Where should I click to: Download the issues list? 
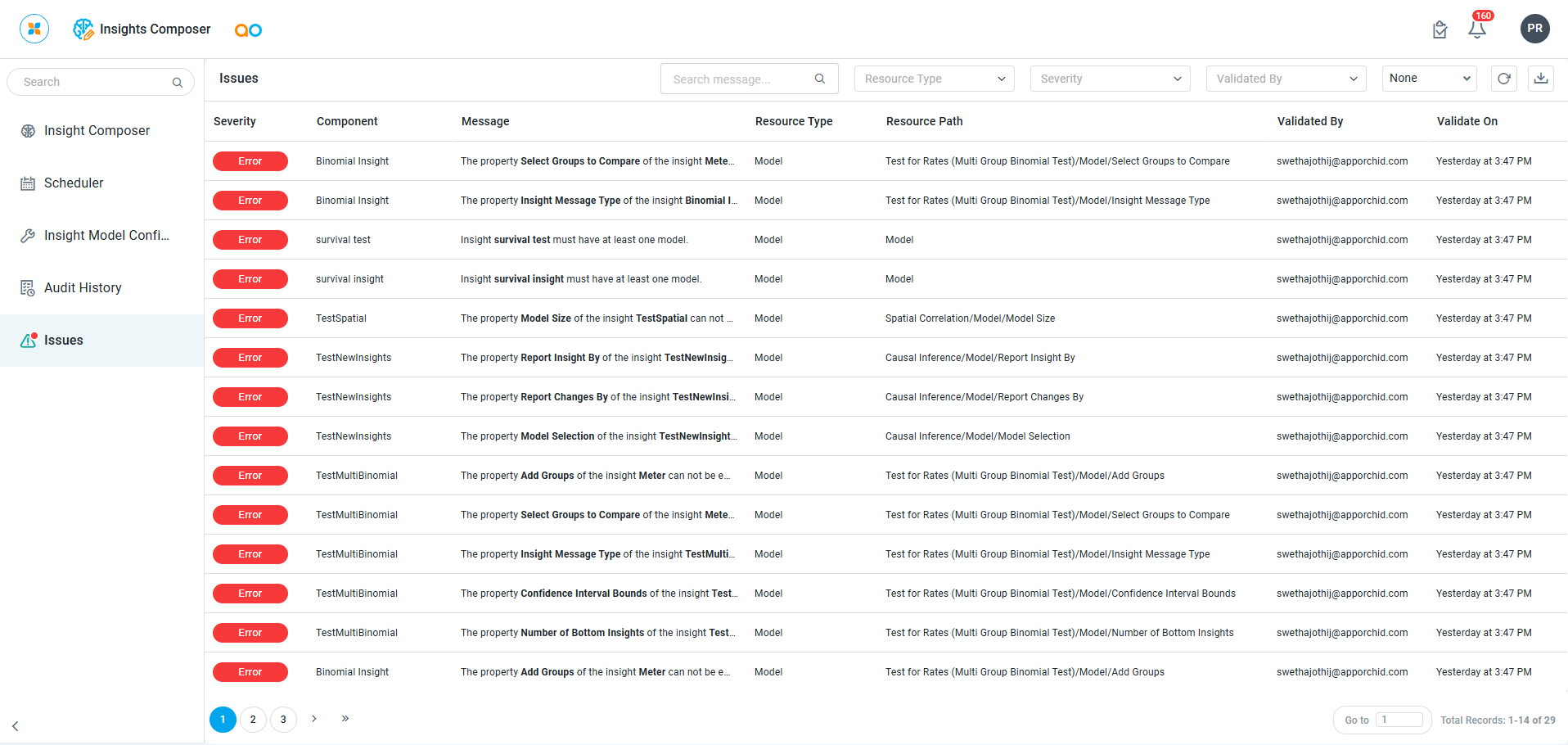pyautogui.click(x=1540, y=79)
